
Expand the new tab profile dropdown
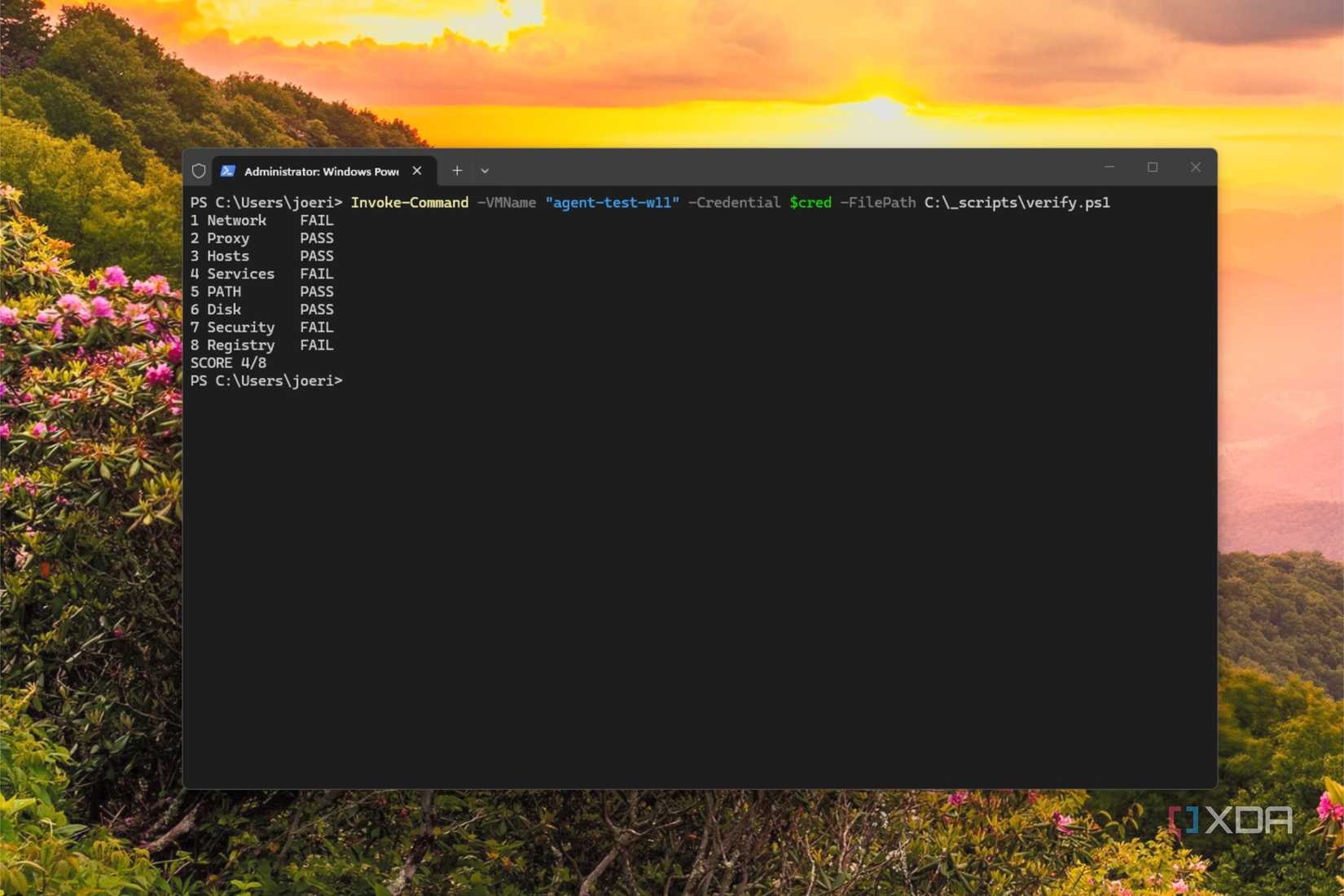(x=485, y=171)
